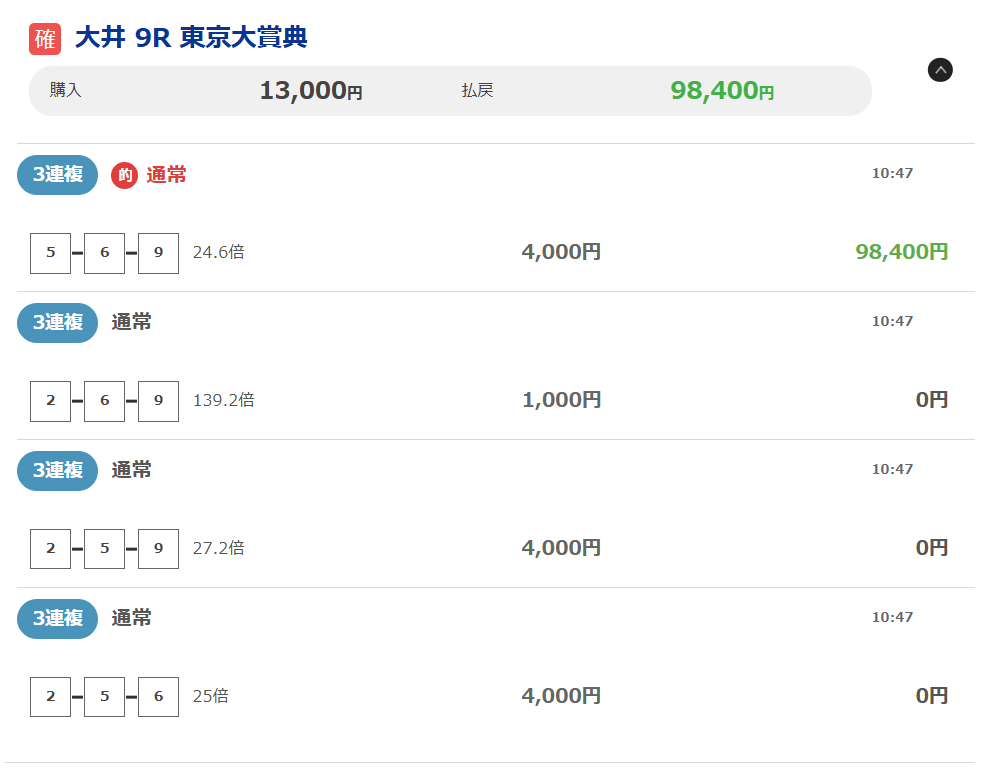Click the 98,400円 payout in the 5-6-9 row

pos(901,252)
